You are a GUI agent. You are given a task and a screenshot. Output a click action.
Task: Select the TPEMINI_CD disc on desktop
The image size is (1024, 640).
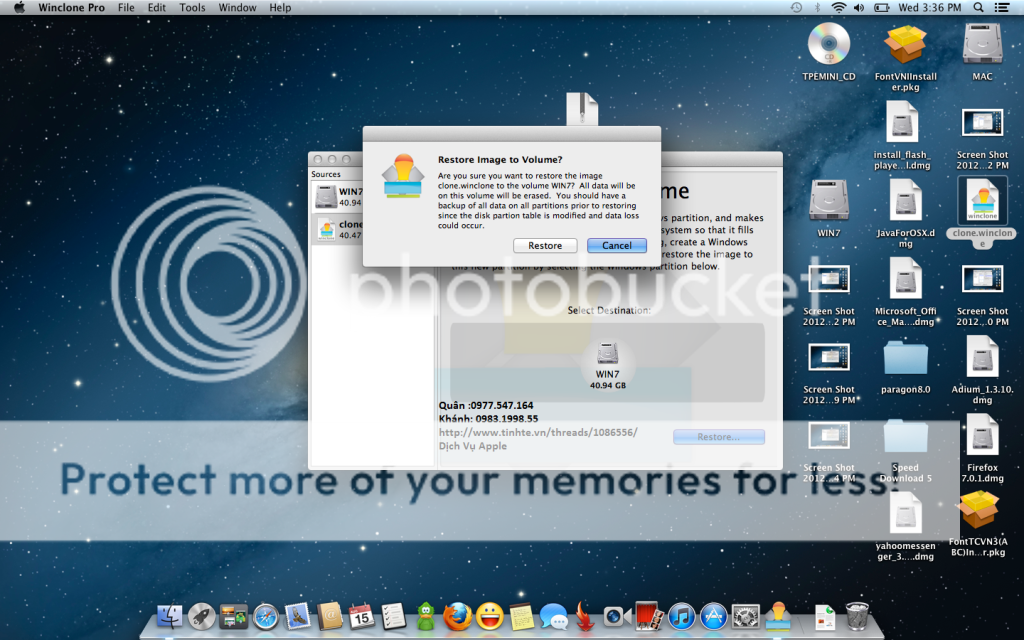click(828, 45)
